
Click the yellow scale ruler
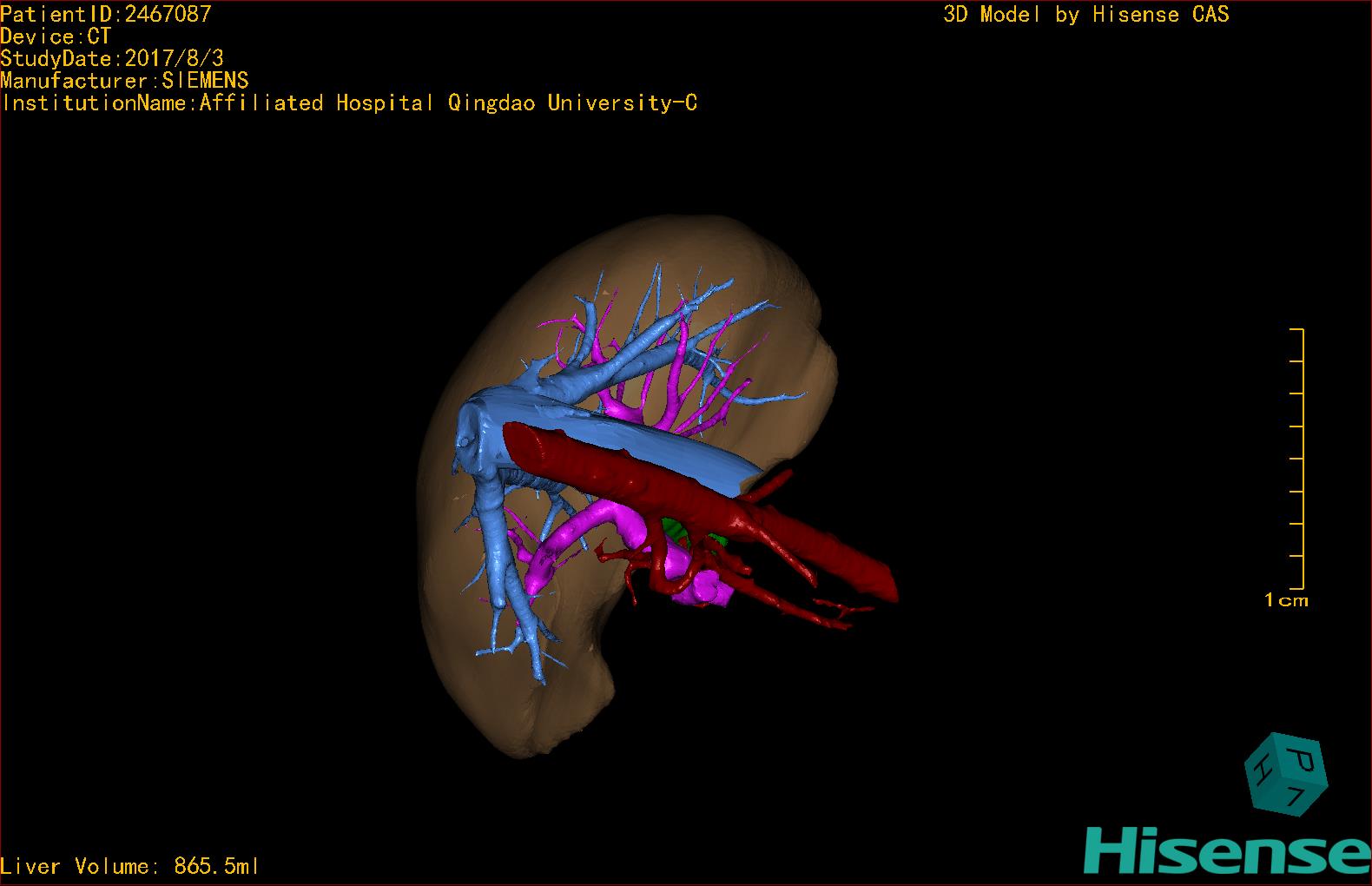tap(1301, 459)
